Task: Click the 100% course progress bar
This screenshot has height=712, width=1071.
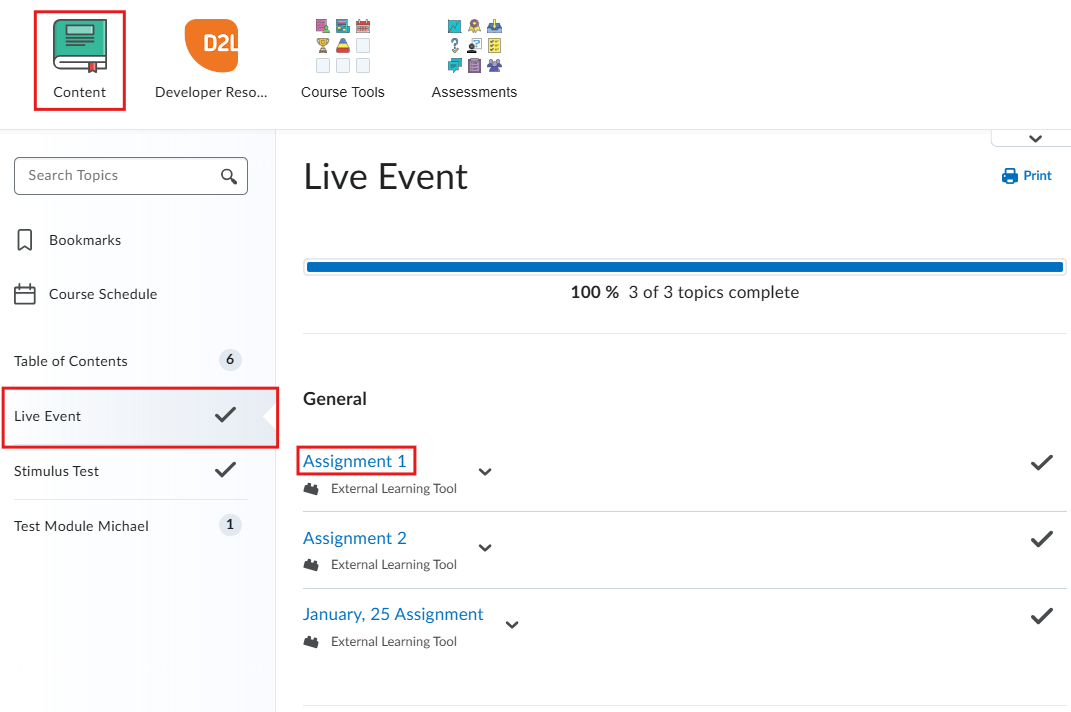Action: tap(684, 266)
